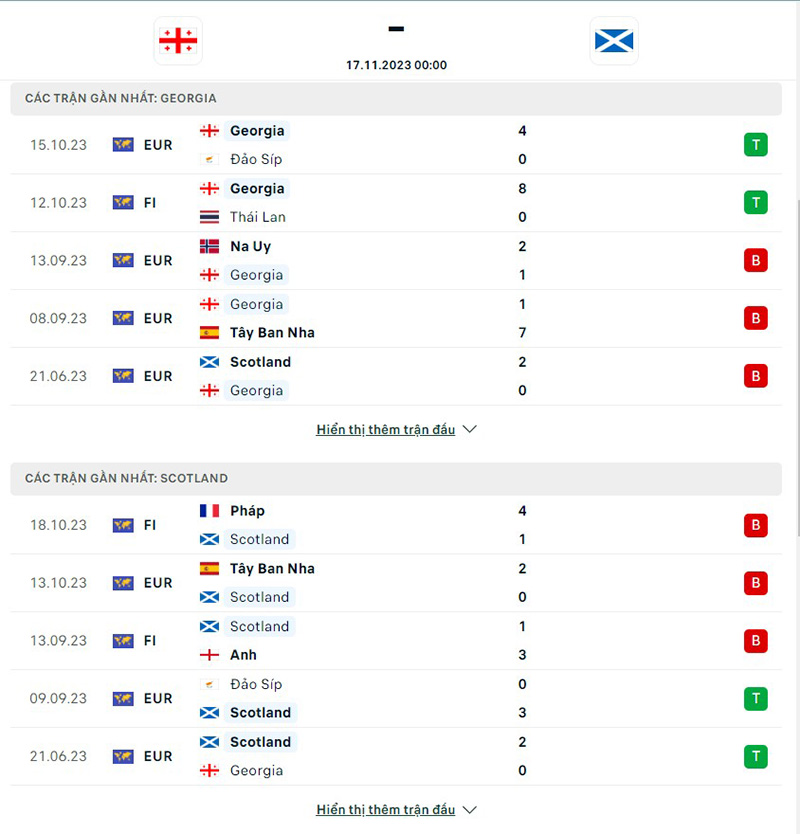Click the France flag next to Pháp
This screenshot has height=834, width=800.
point(210,510)
